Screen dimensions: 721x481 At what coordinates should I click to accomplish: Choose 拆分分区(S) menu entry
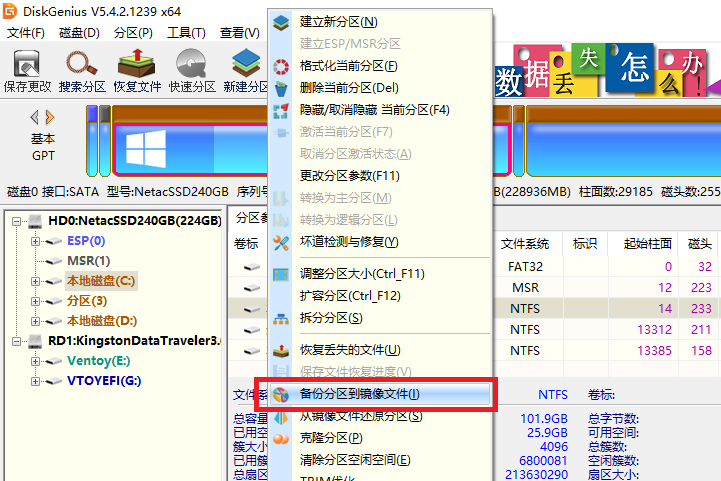coord(380,318)
